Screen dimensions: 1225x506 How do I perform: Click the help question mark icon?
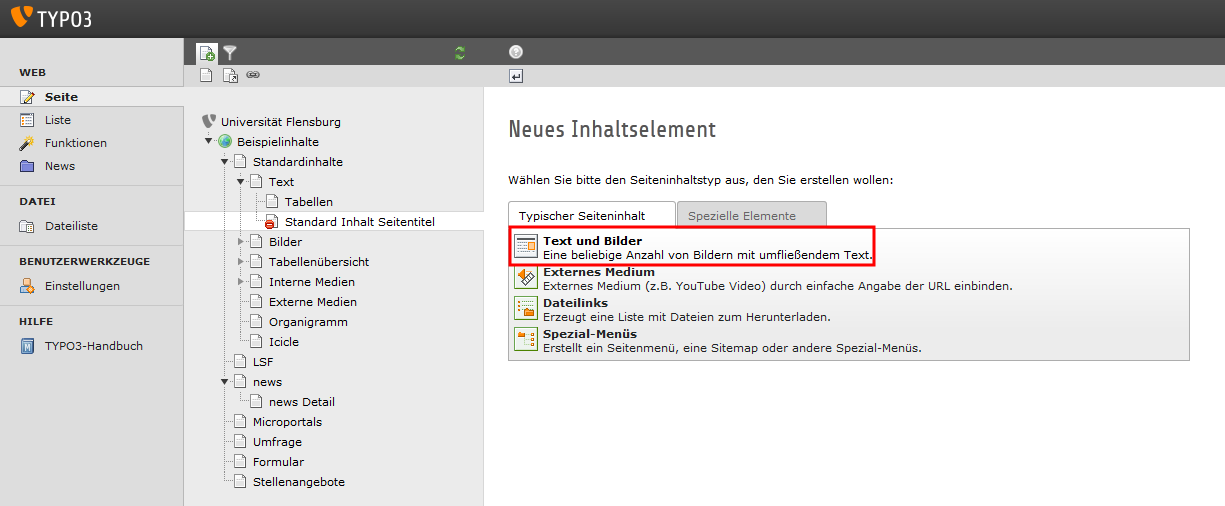click(516, 53)
